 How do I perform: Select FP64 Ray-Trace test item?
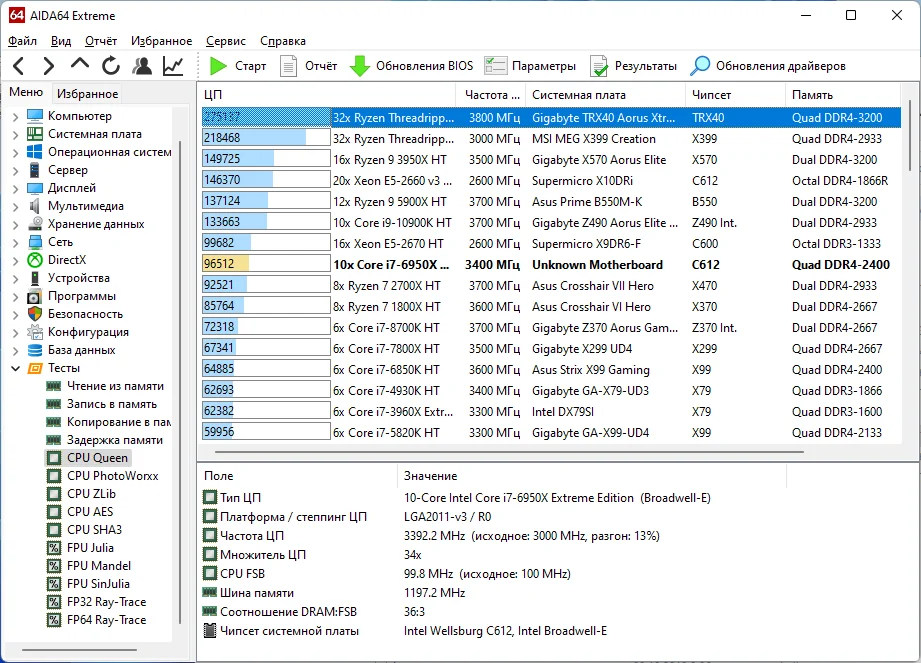106,620
